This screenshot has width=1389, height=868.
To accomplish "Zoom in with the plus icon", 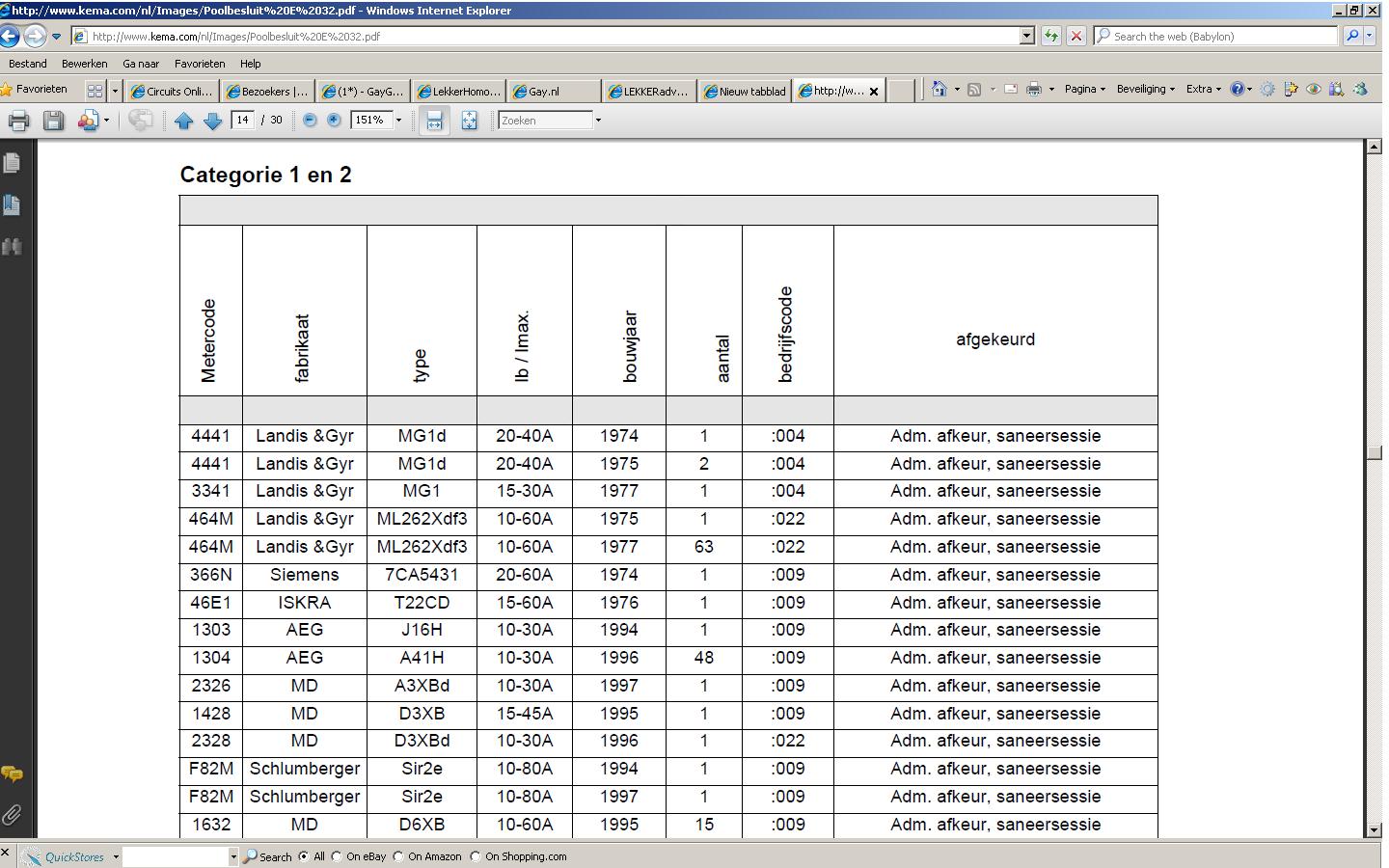I will click(x=334, y=121).
